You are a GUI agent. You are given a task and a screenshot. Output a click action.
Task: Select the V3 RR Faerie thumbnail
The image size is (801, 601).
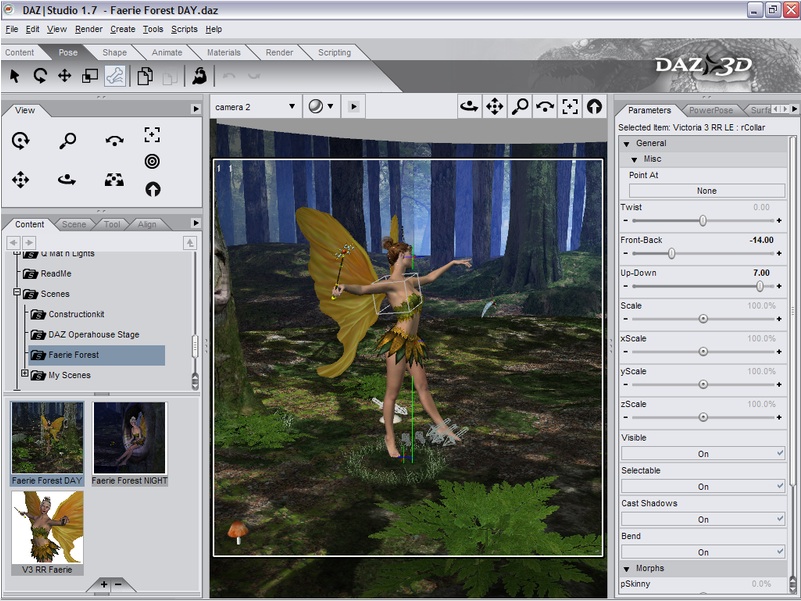pyautogui.click(x=47, y=533)
